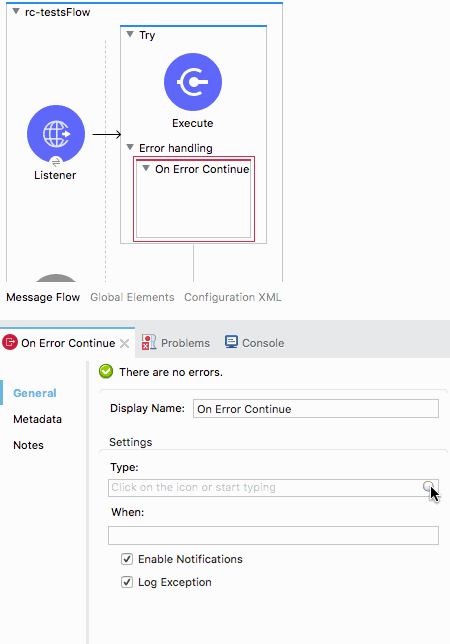Viewport: 450px width, 644px height.
Task: Toggle Log Exception checkbox
Action: pos(127,582)
